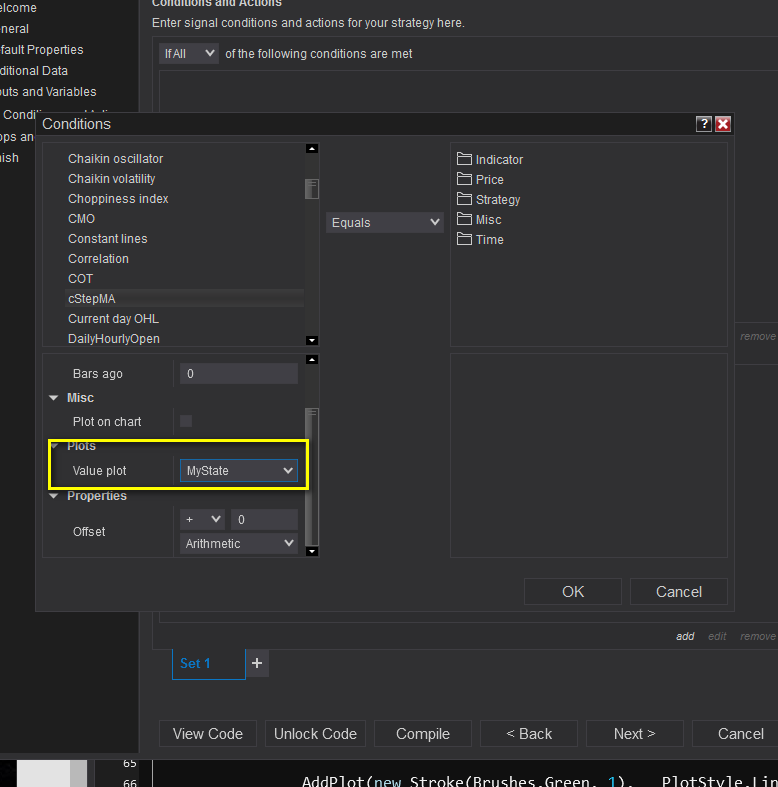This screenshot has width=778, height=787.
Task: Open the Arithmetic offset type dropdown
Action: [x=239, y=544]
